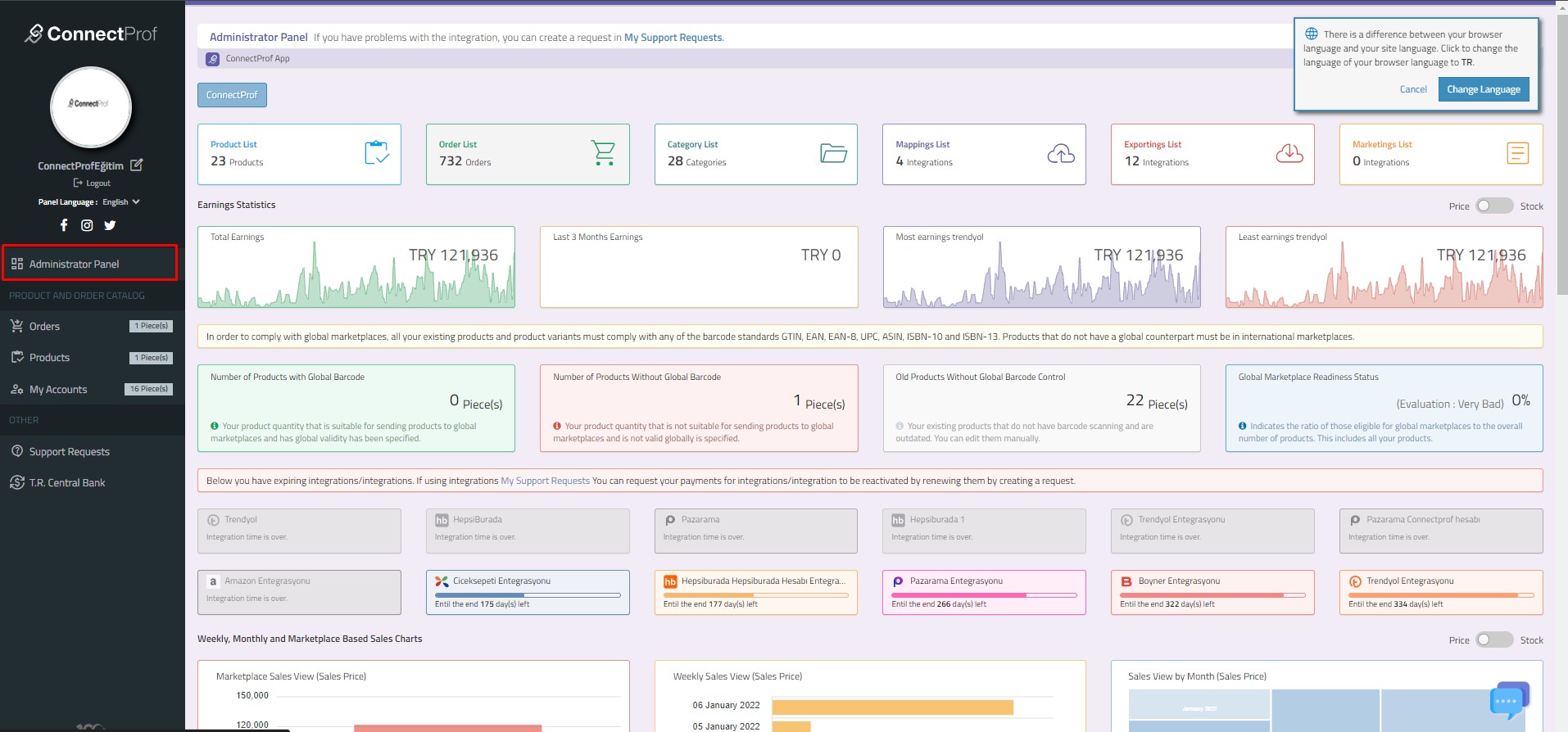Click the ConnectProf profile avatar image

(91, 107)
